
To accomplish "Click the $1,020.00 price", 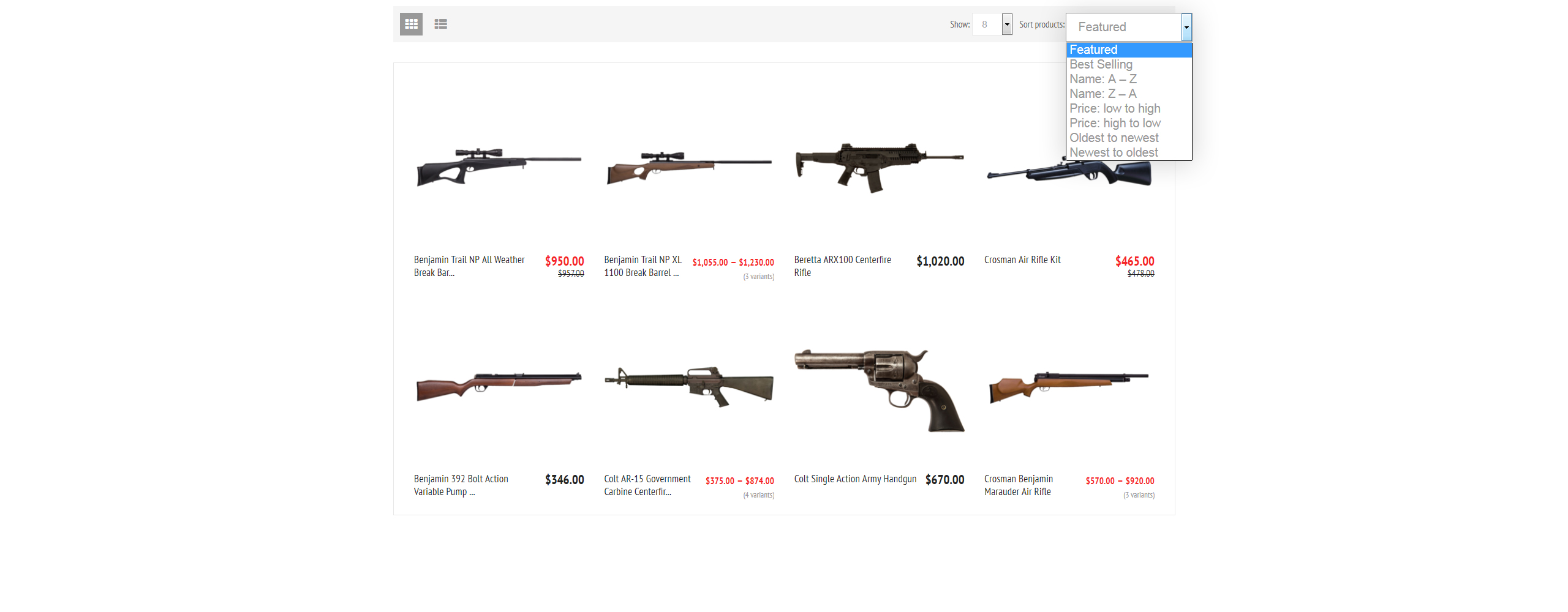I will pos(940,261).
